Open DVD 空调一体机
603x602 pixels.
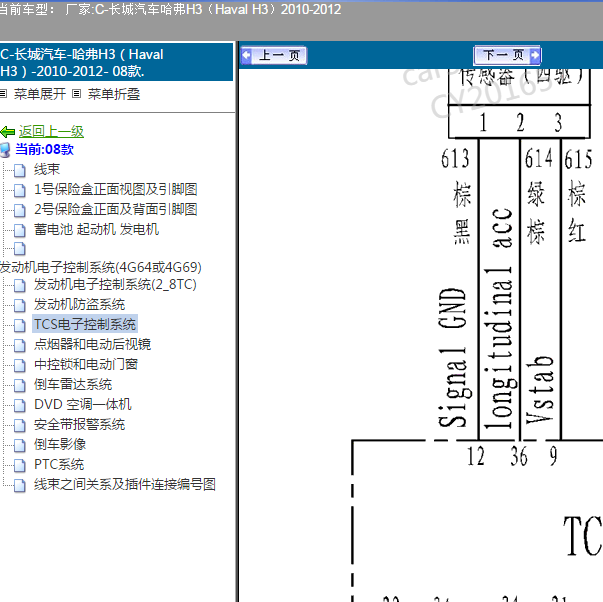click(83, 404)
